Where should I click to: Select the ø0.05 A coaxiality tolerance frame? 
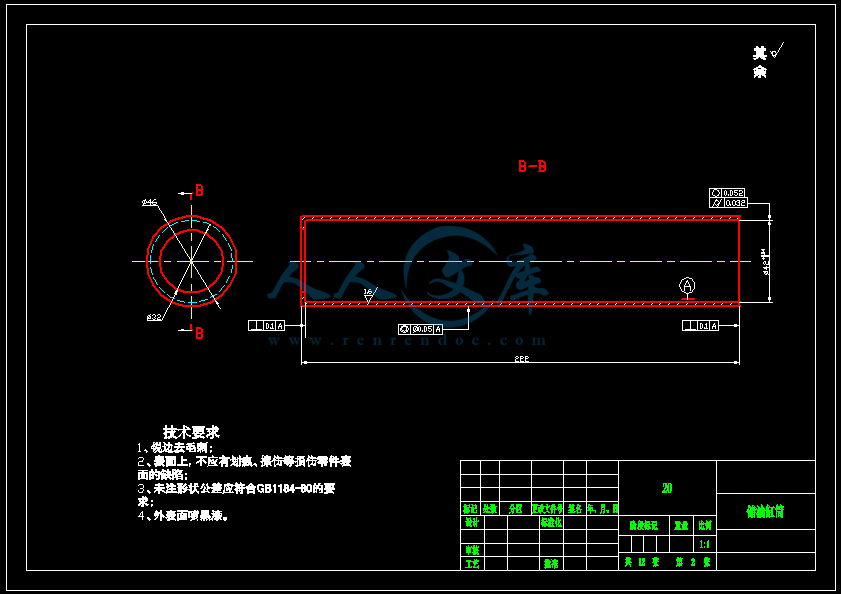click(420, 329)
